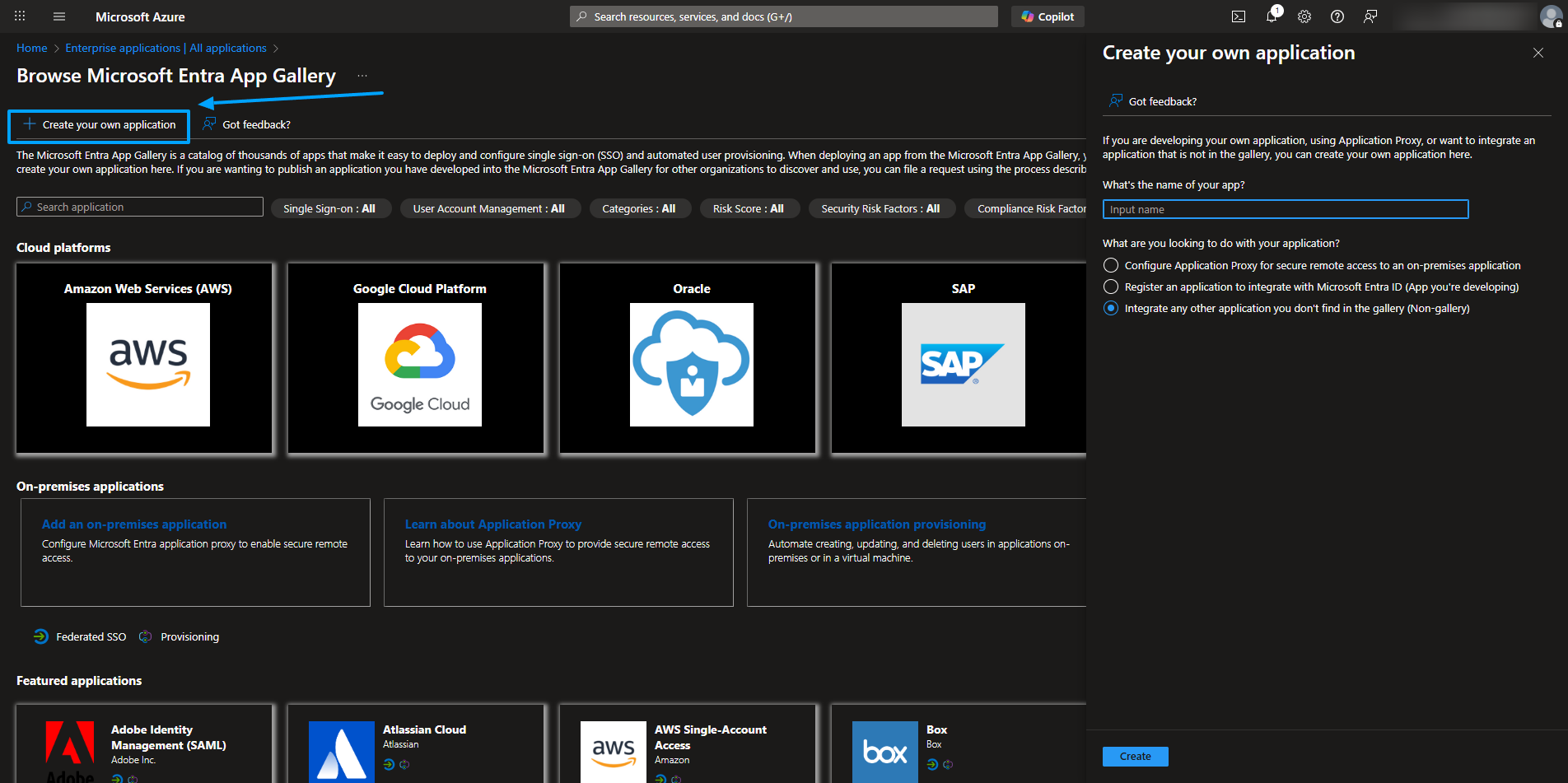Image resolution: width=1568 pixels, height=783 pixels.
Task: Open Azure notifications bell
Action: click(x=1271, y=16)
